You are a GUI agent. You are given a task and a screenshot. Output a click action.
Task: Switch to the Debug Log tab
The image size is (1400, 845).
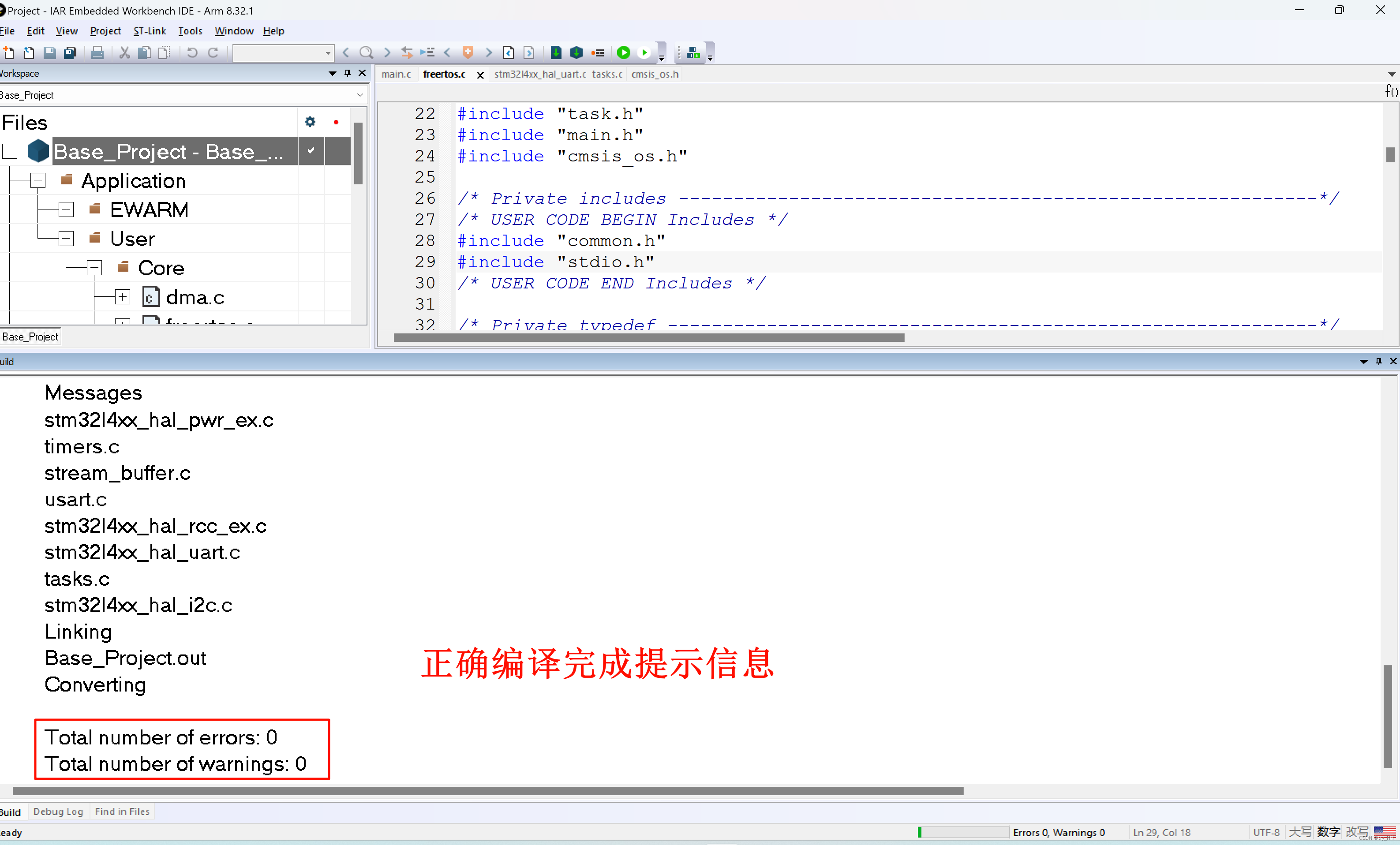tap(58, 811)
